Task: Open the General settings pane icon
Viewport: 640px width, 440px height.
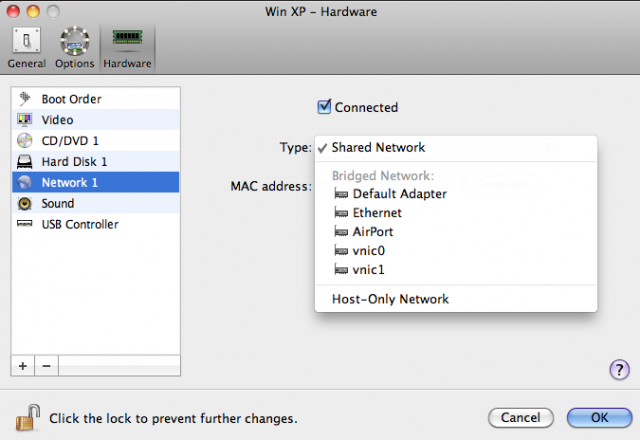Action: coord(26,41)
